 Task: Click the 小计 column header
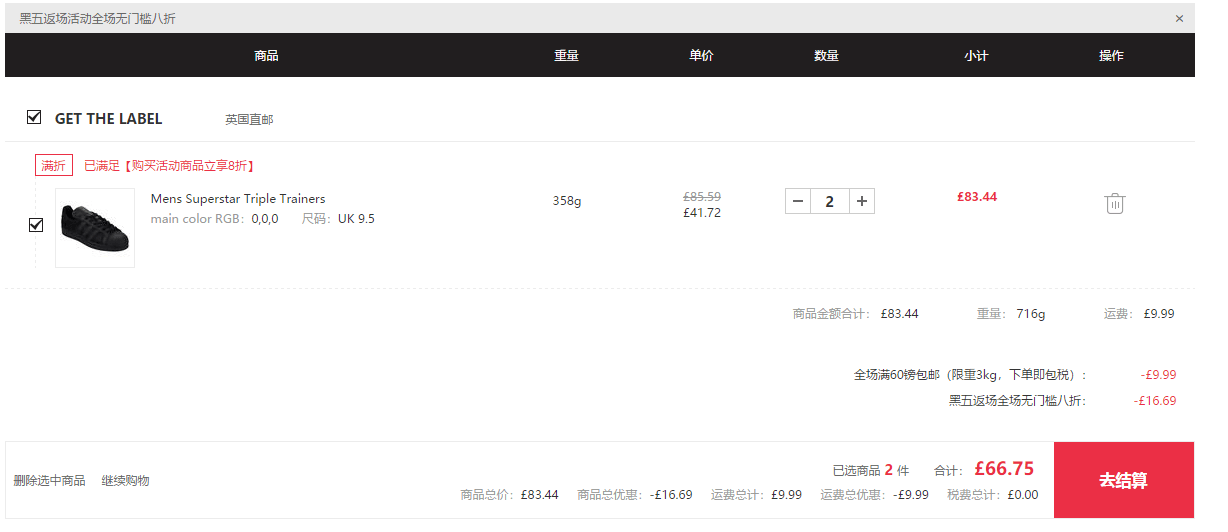976,56
